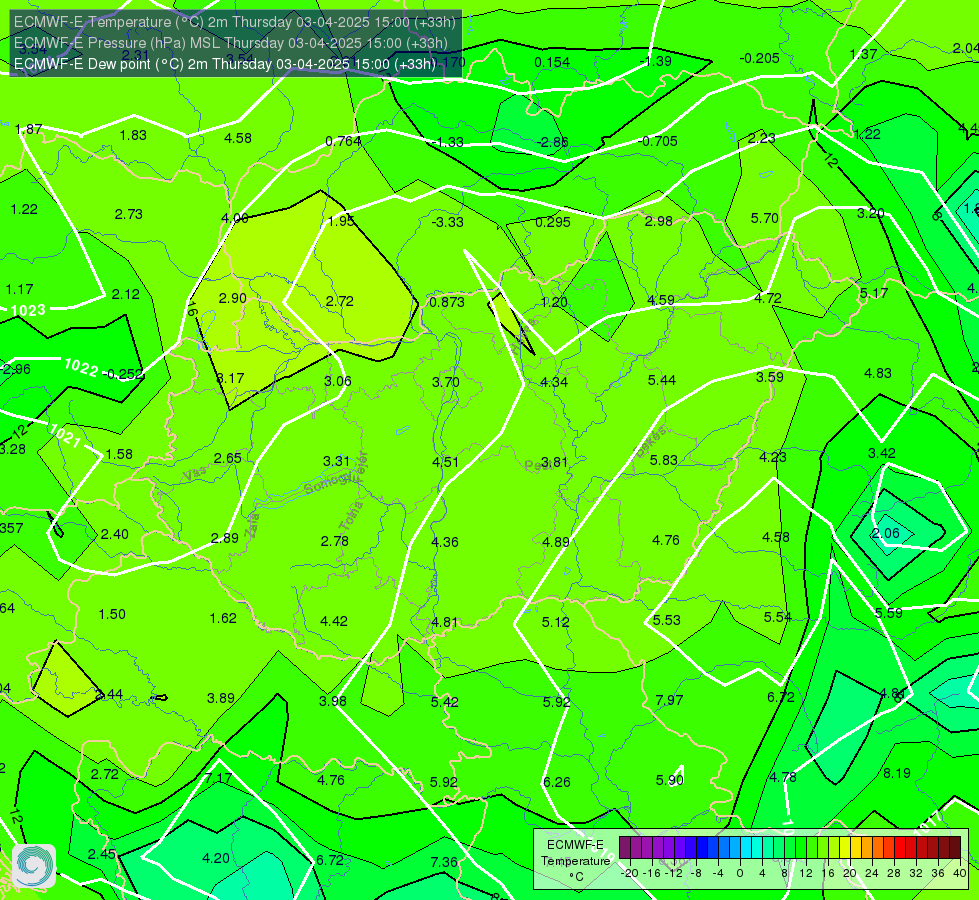Screen dimensions: 979x900
Task: Click the dew point value 5.70
Action: [765, 219]
